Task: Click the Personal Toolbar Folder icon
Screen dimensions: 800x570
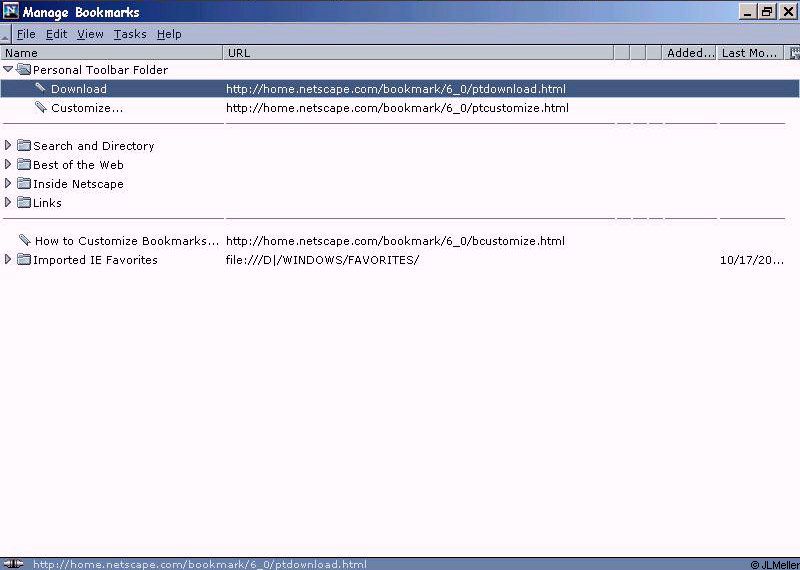Action: click(23, 69)
